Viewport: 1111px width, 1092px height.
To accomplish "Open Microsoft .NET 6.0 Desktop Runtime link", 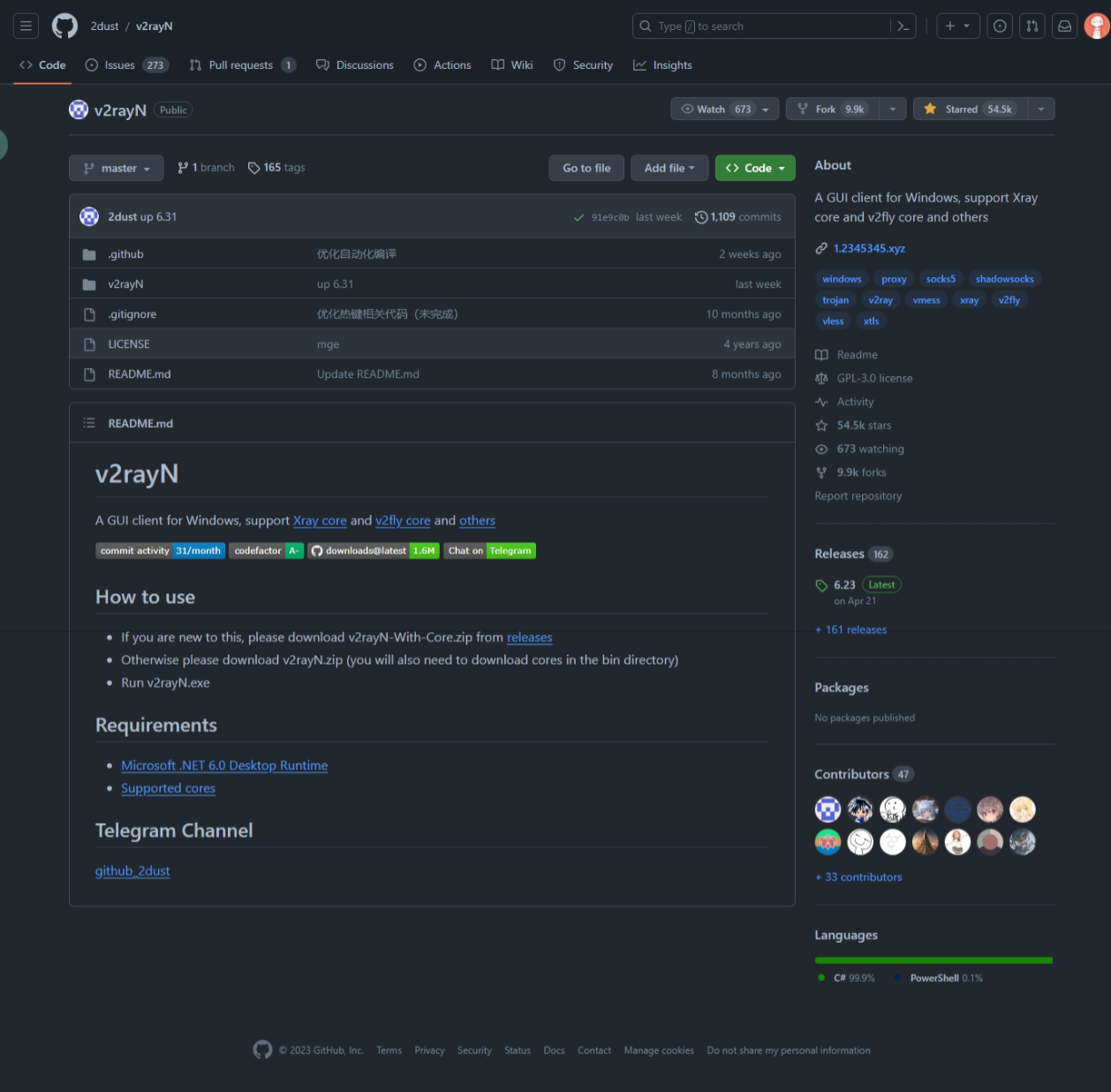I will (224, 765).
